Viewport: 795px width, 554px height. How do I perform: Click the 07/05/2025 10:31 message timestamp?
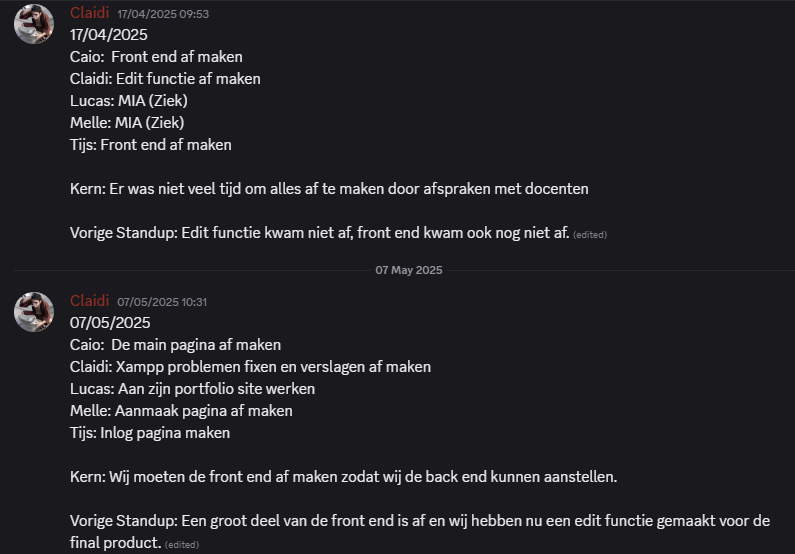point(162,302)
